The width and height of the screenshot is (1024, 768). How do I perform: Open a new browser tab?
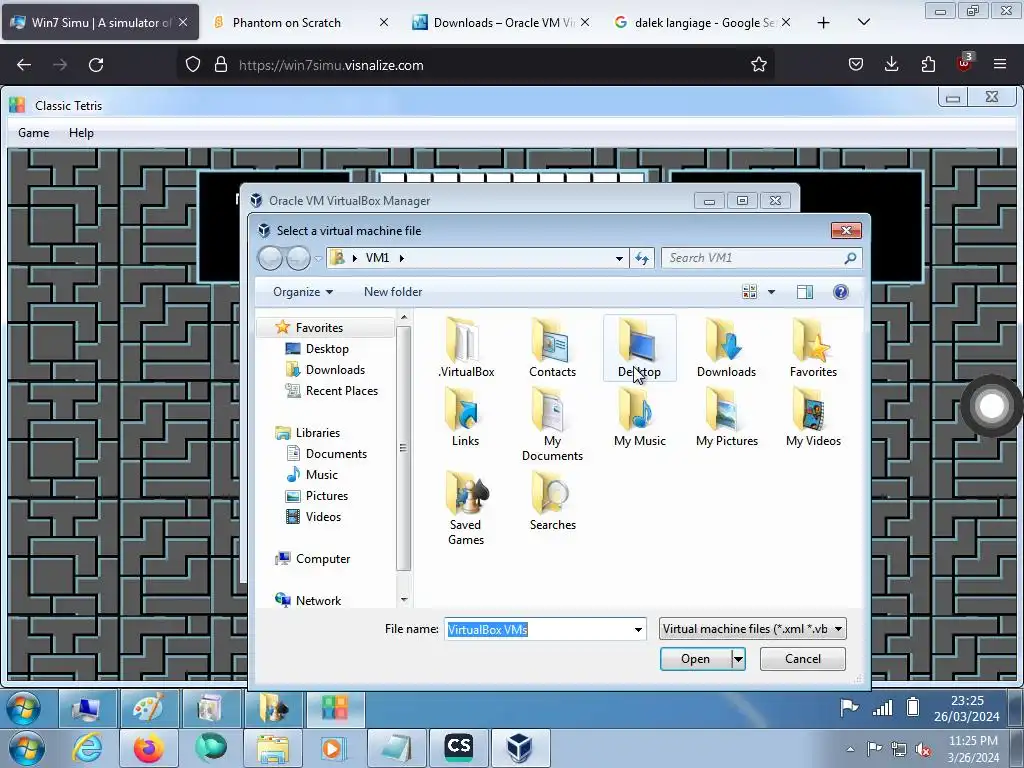(824, 23)
